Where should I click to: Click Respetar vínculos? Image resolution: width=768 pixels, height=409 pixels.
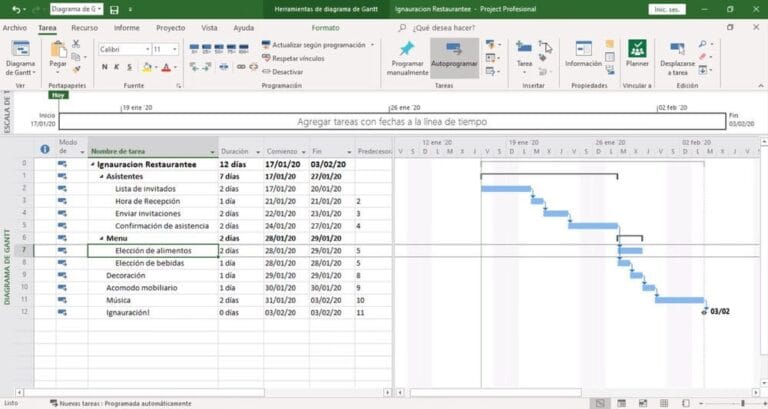click(x=289, y=58)
